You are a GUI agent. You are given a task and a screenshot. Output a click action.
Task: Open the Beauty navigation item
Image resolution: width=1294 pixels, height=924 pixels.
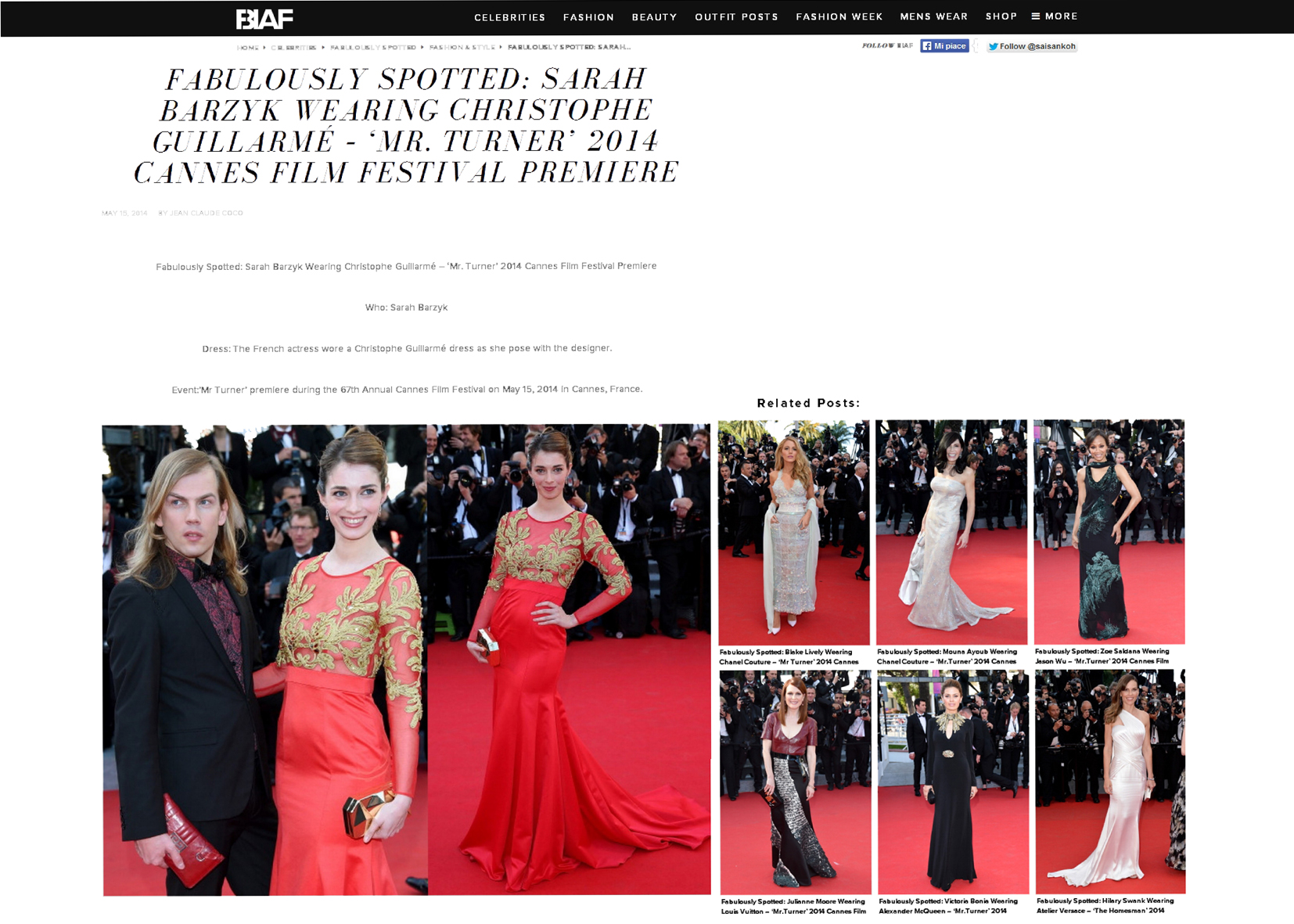pos(654,17)
